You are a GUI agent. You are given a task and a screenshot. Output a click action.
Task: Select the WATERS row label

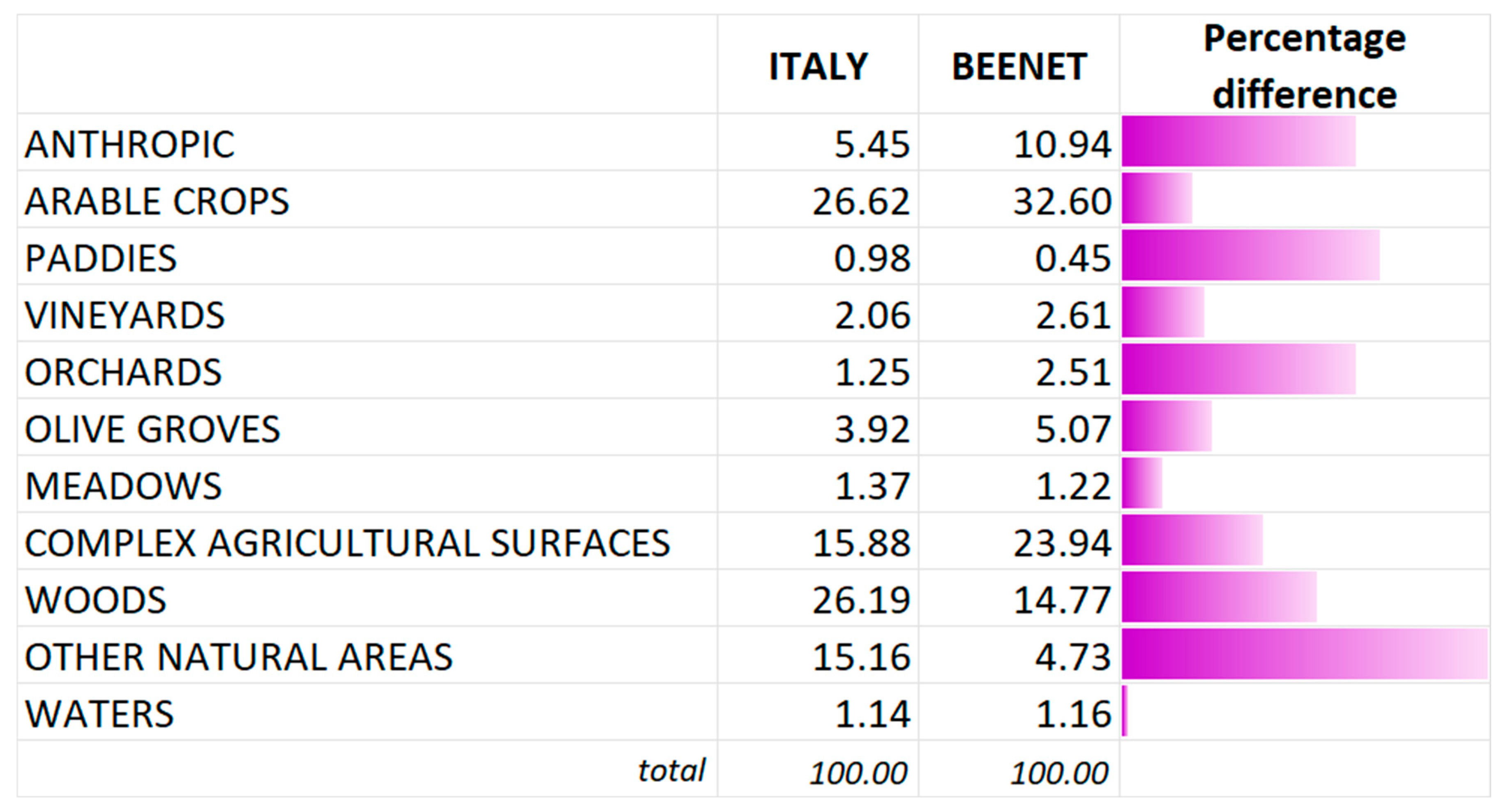tap(99, 713)
